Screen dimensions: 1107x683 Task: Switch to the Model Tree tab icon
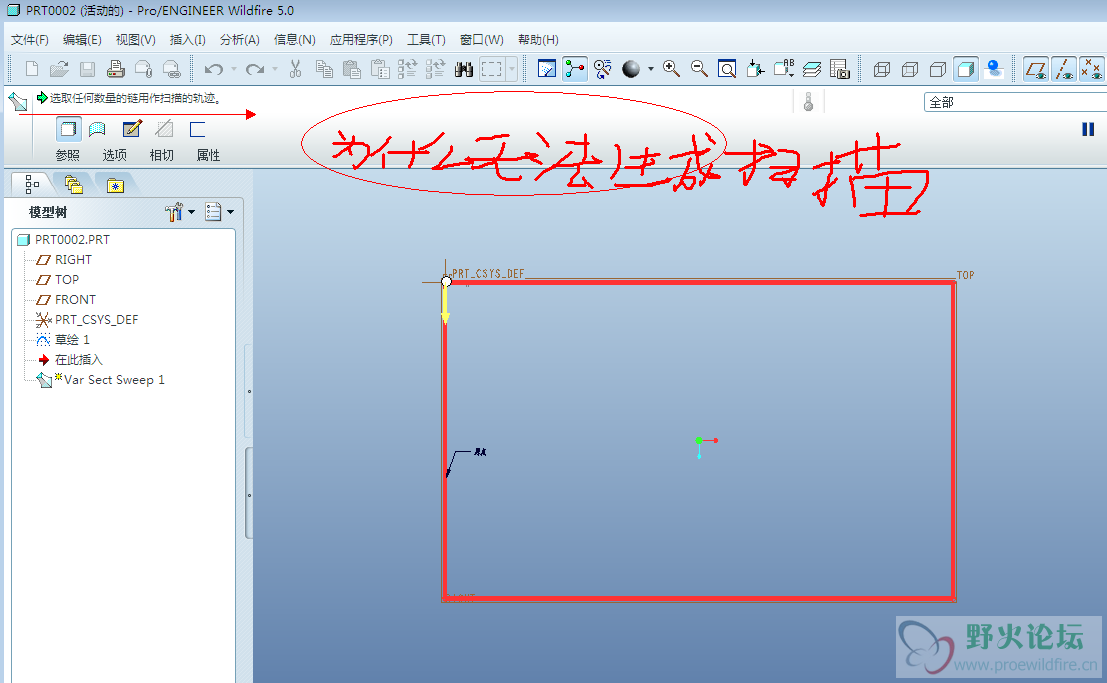pyautogui.click(x=32, y=184)
